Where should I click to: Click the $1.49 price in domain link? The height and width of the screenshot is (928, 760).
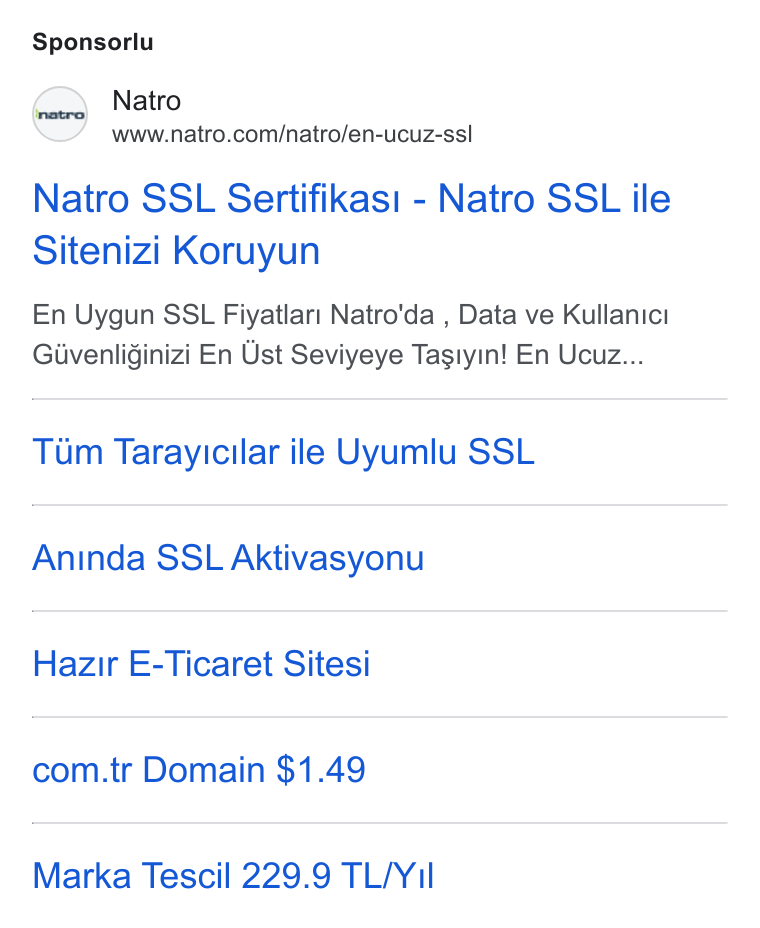[321, 769]
